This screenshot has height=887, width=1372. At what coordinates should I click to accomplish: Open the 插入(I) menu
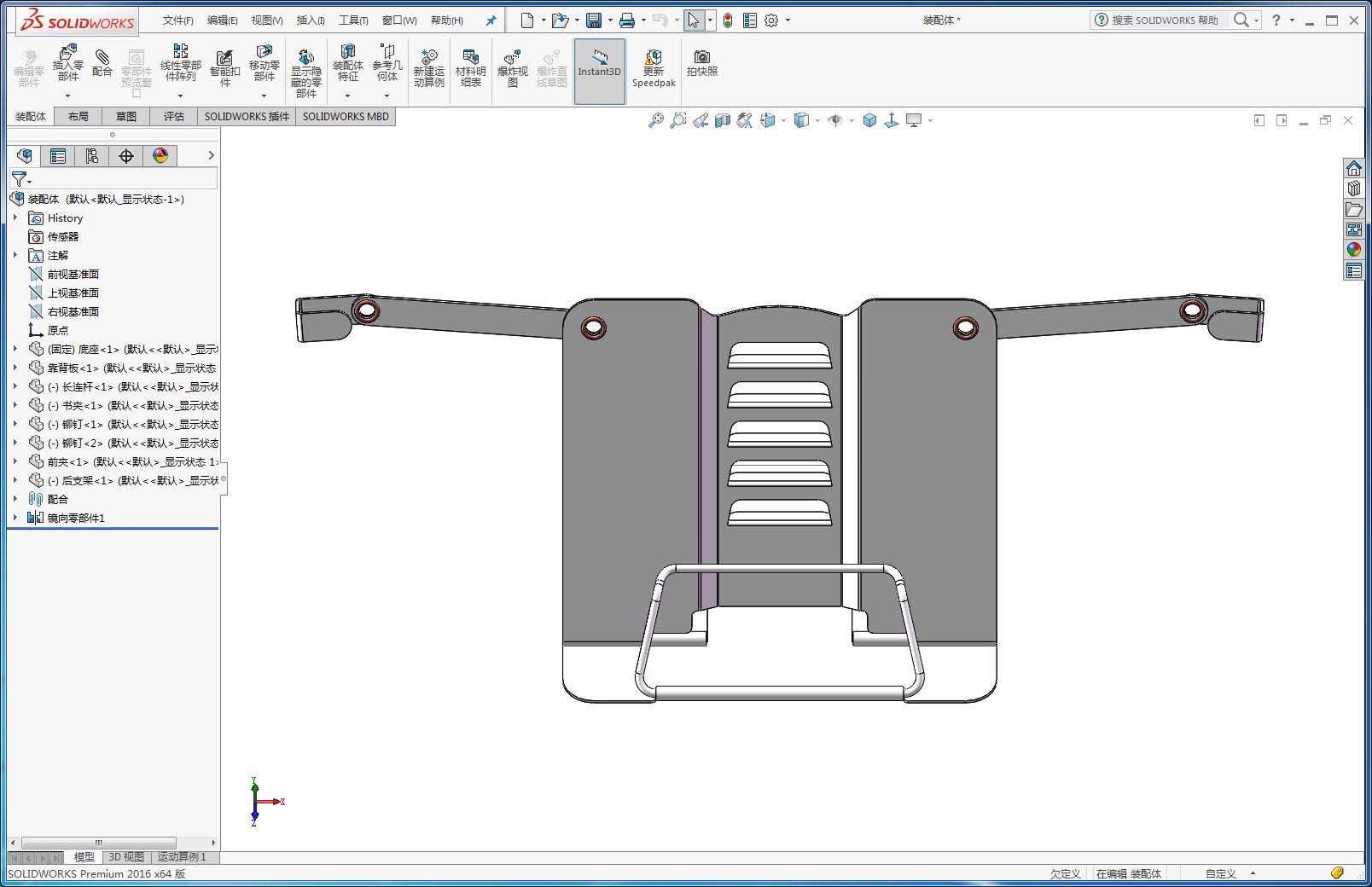pos(311,20)
